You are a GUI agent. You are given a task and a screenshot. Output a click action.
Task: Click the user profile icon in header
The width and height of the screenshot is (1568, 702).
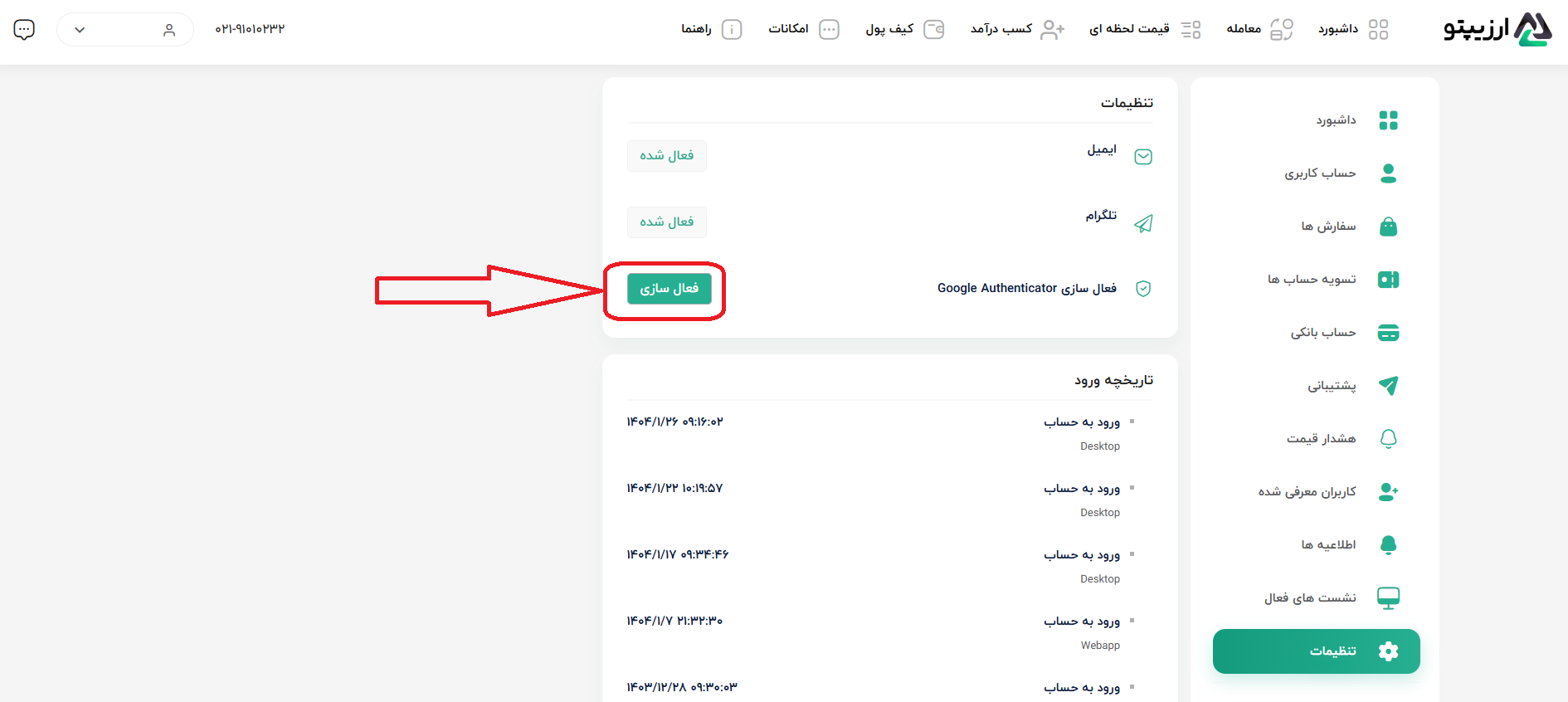click(169, 30)
